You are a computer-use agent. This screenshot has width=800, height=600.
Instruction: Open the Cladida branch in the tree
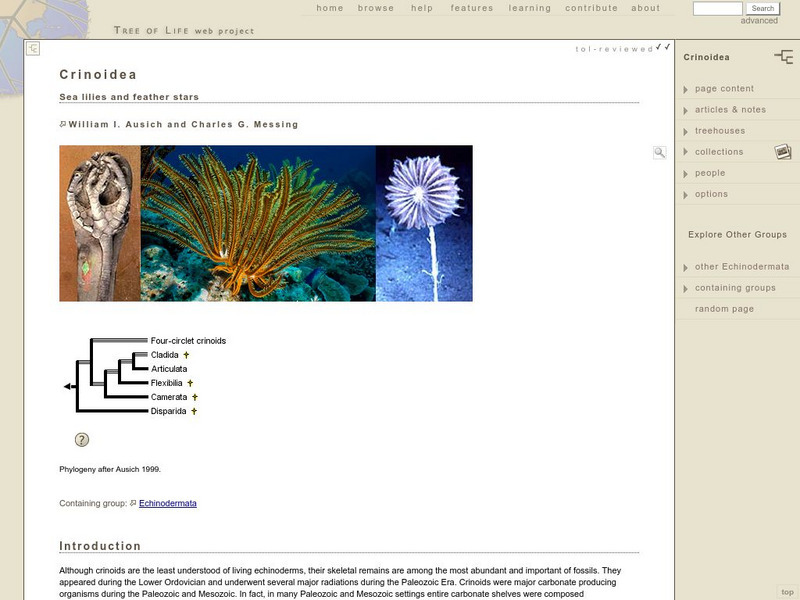164,355
